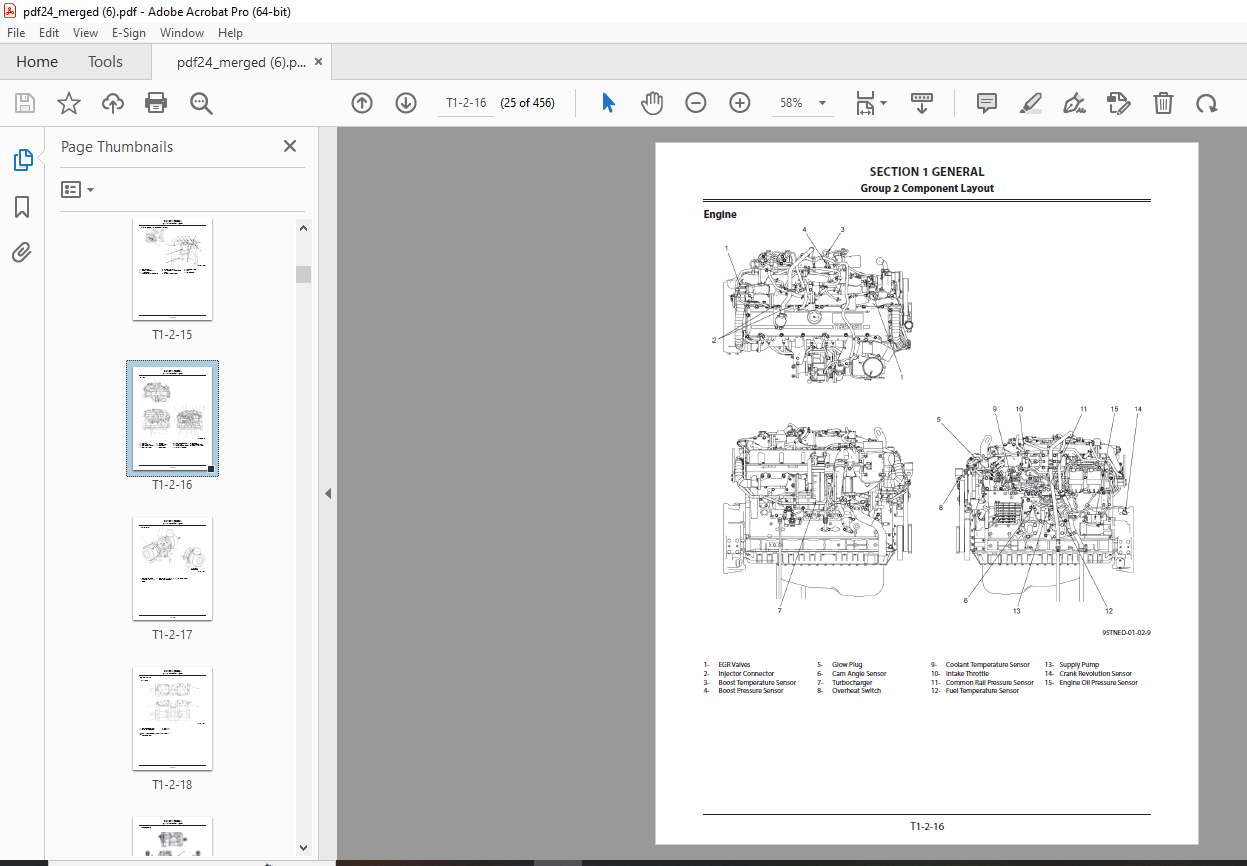The width and height of the screenshot is (1247, 866).
Task: Click the scrolling mode keyboard icon
Action: (922, 103)
